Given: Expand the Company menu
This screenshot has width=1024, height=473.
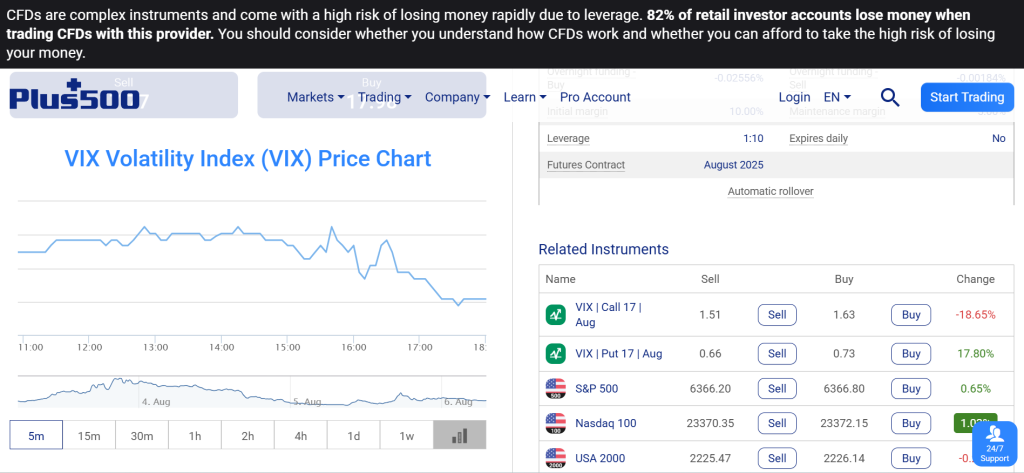Looking at the screenshot, I should 457,97.
